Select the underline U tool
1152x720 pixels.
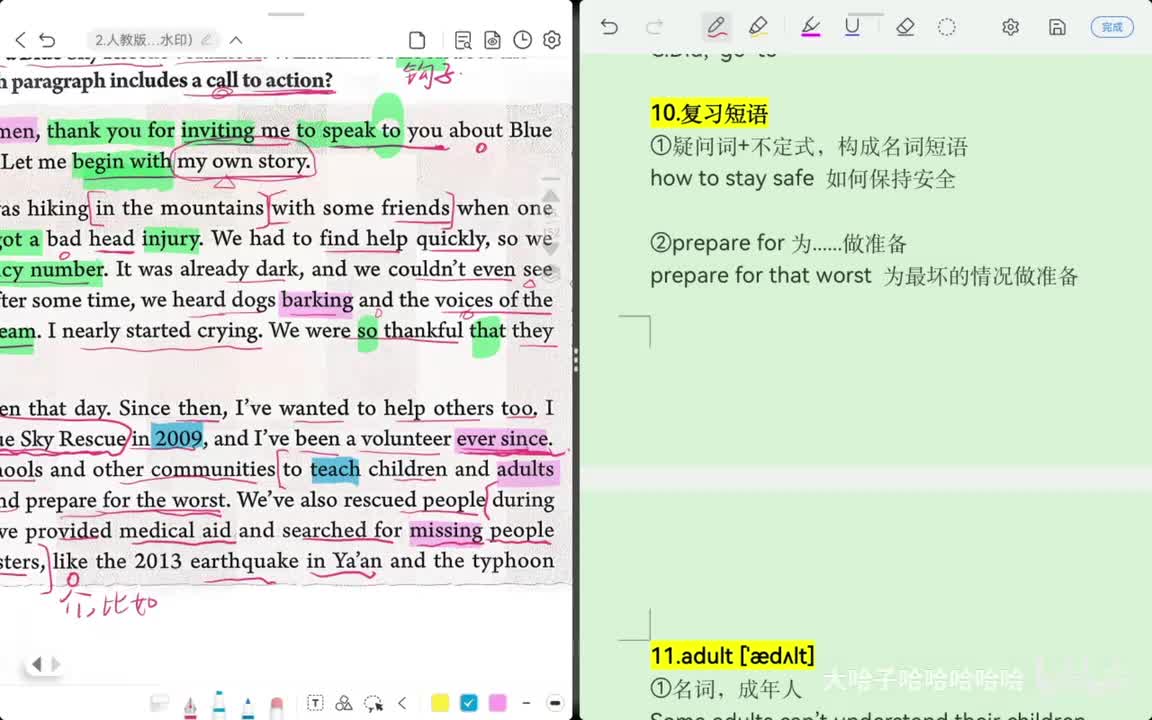852,27
